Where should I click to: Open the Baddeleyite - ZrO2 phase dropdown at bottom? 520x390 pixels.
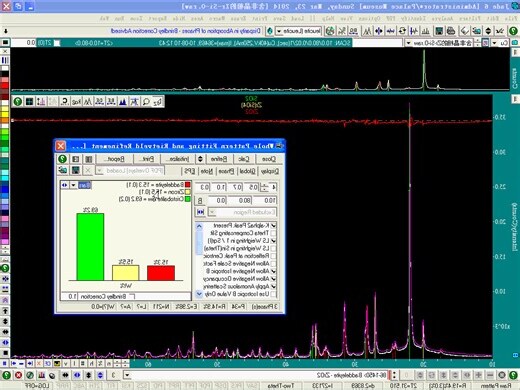pos(127,375)
